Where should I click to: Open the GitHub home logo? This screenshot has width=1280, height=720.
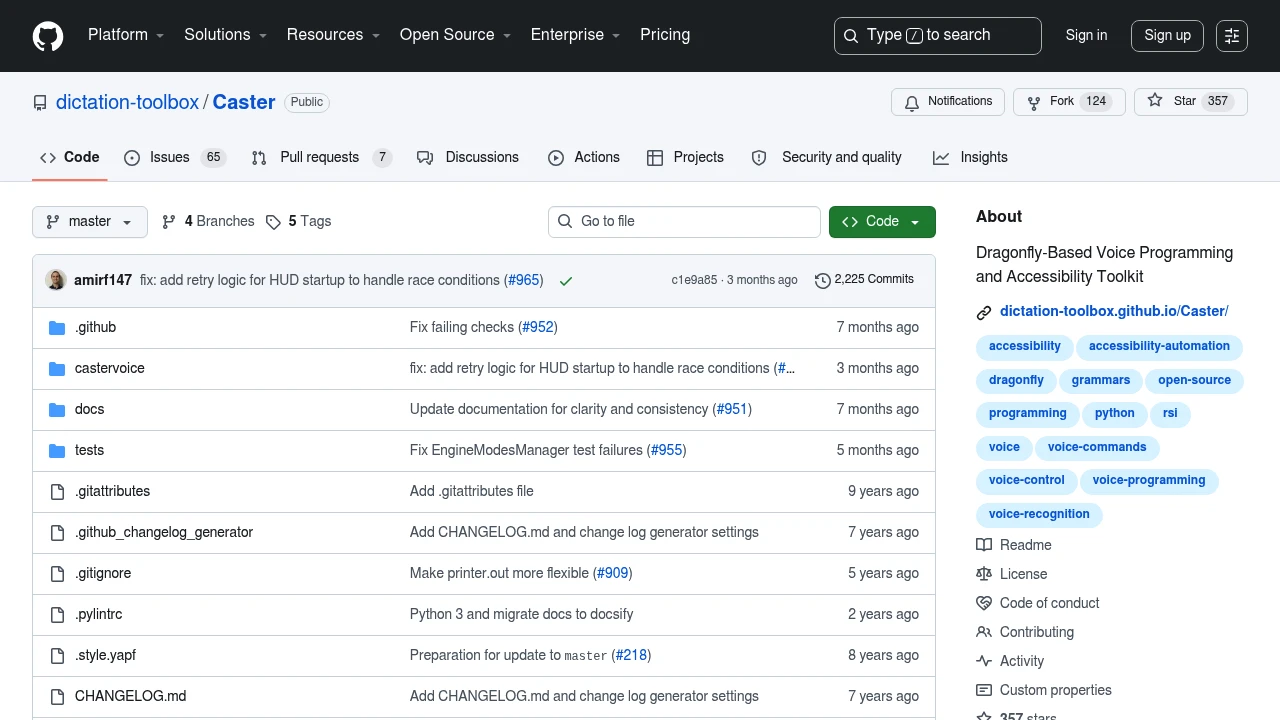[48, 36]
